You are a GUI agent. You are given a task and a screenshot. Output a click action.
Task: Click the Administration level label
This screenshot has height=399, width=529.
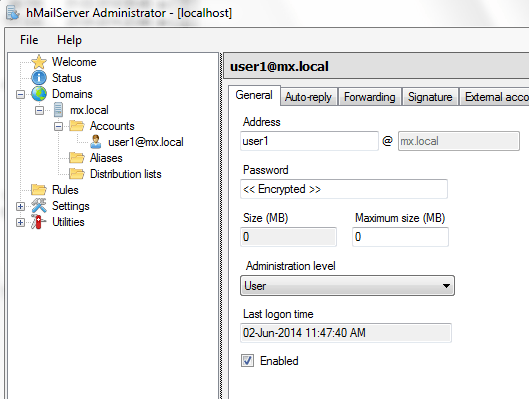tap(290, 266)
